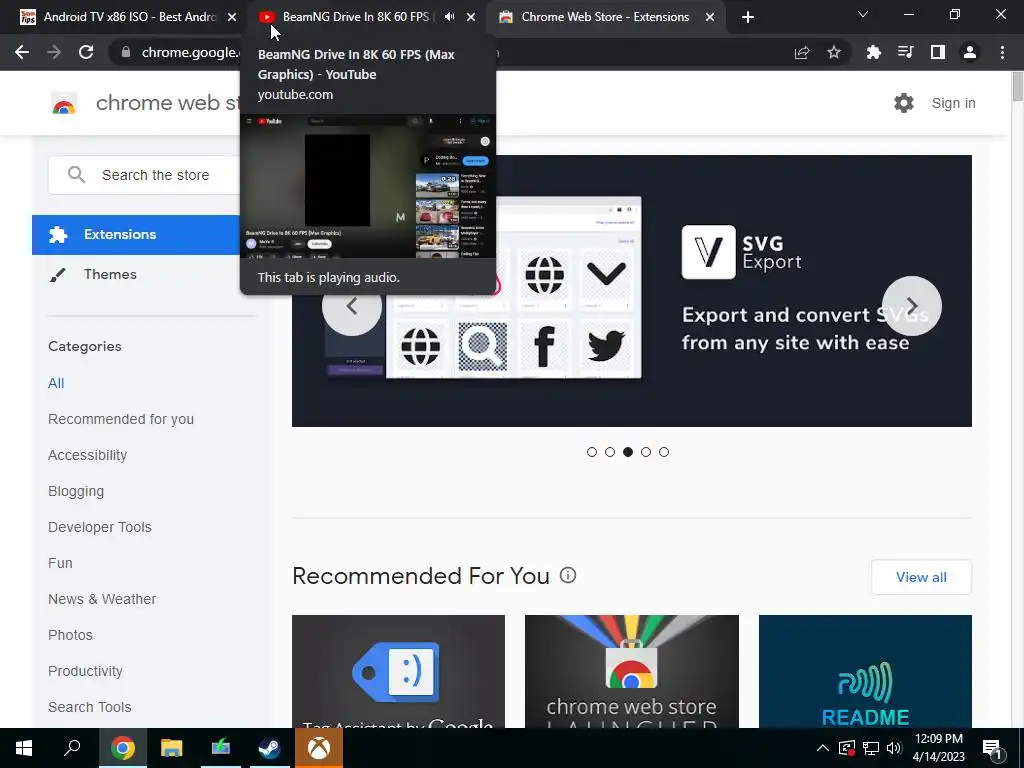1024x768 pixels.
Task: Open Steam from the taskbar
Action: click(x=269, y=748)
